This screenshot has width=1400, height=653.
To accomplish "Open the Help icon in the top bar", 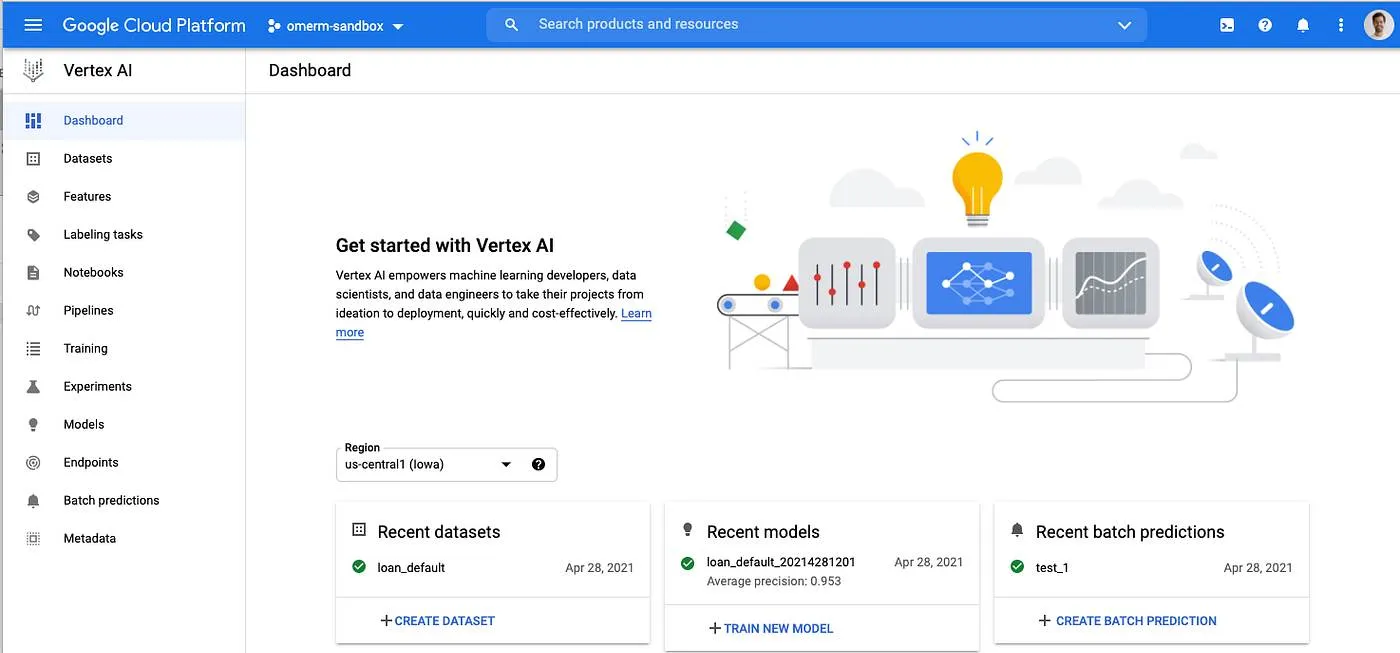I will pos(1264,24).
